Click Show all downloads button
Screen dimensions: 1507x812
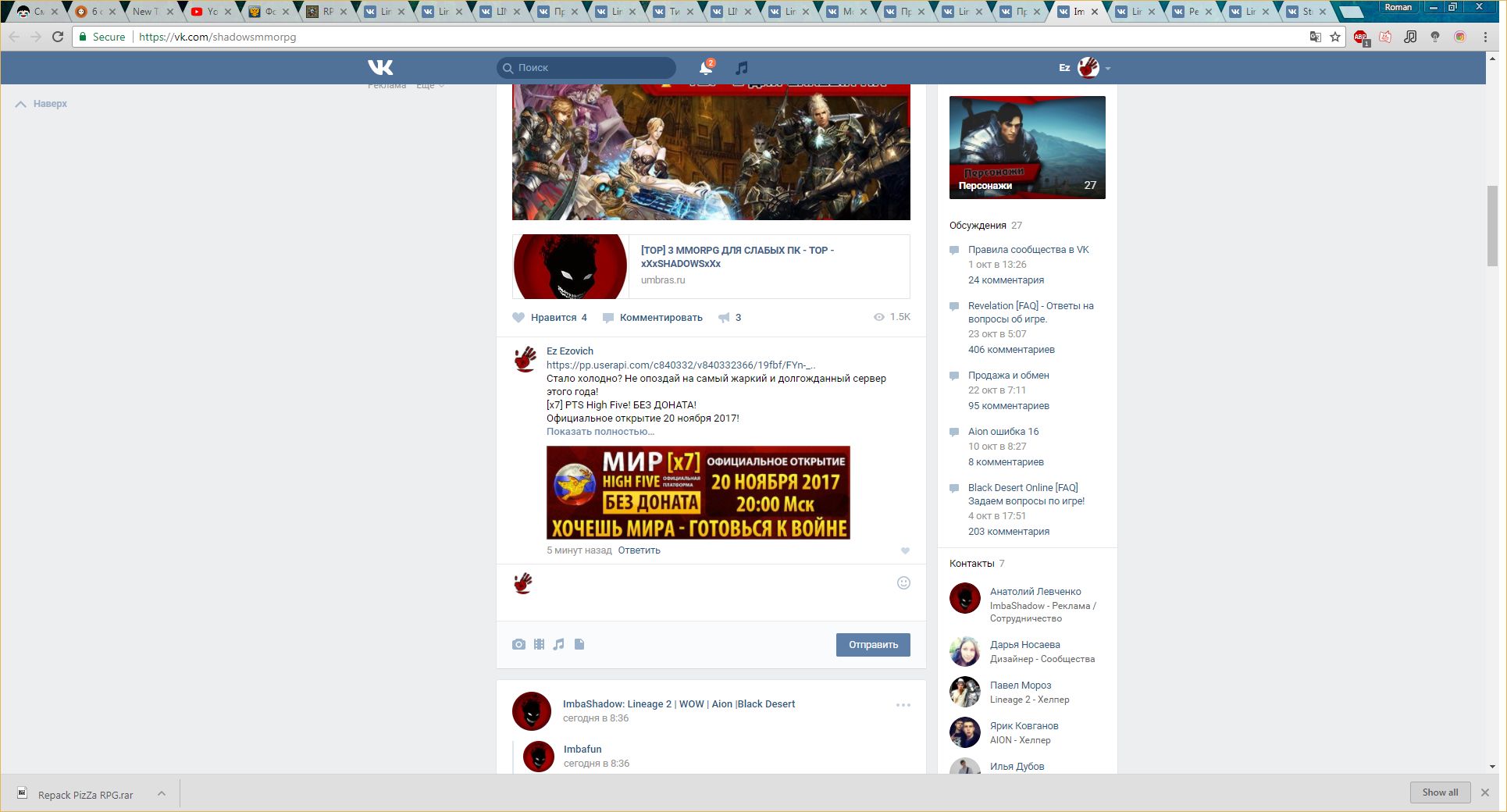1440,792
